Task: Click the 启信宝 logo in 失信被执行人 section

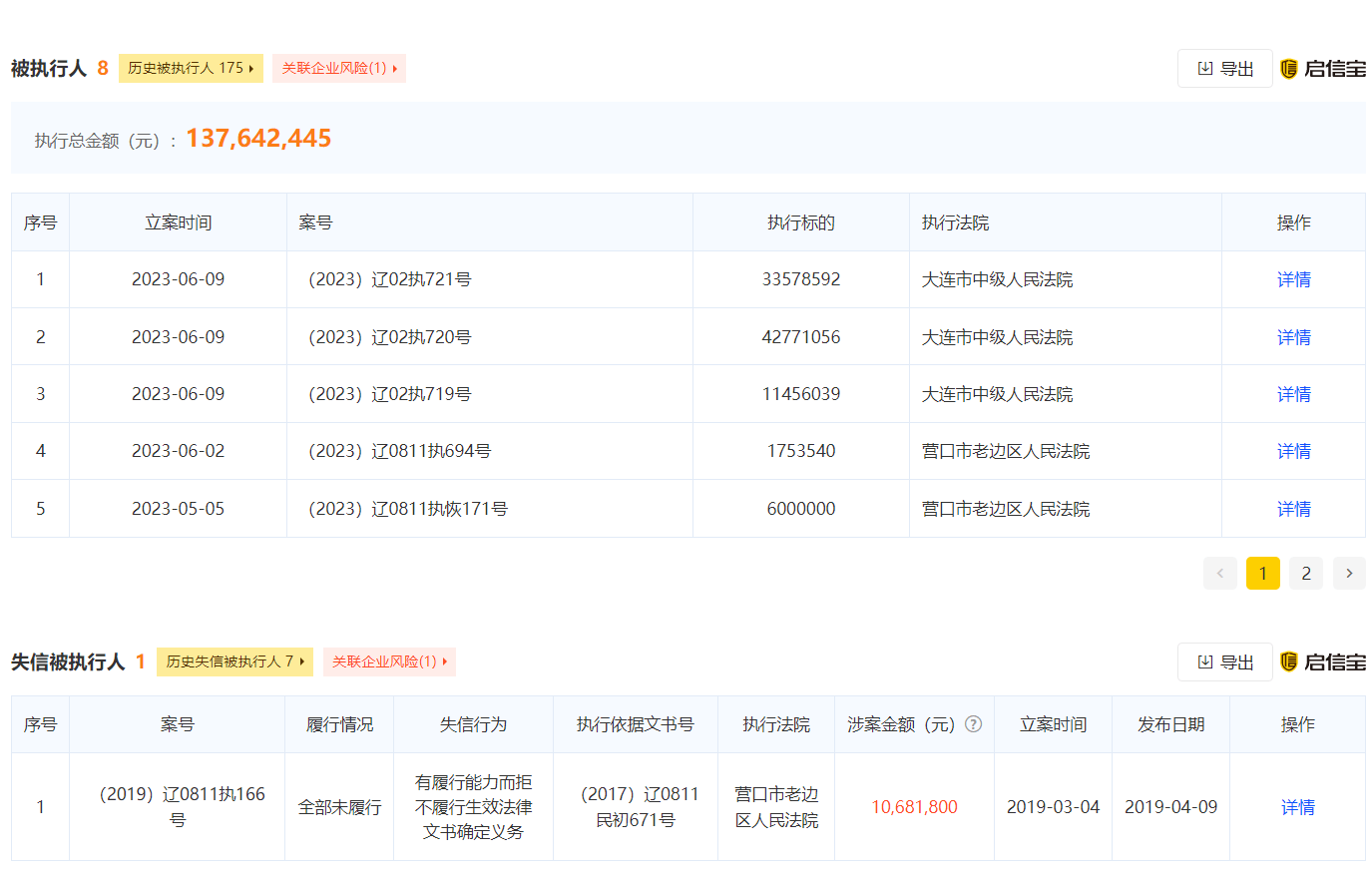Action: (1323, 662)
